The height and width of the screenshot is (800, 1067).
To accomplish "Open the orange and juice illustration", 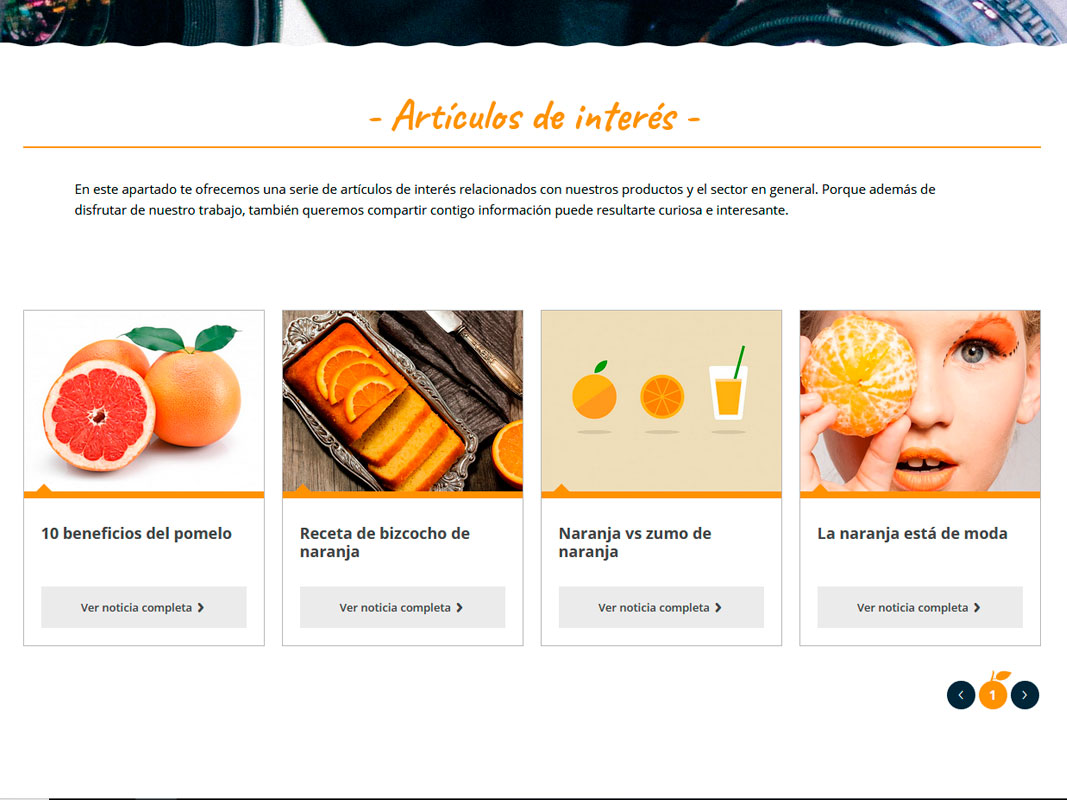I will [661, 401].
